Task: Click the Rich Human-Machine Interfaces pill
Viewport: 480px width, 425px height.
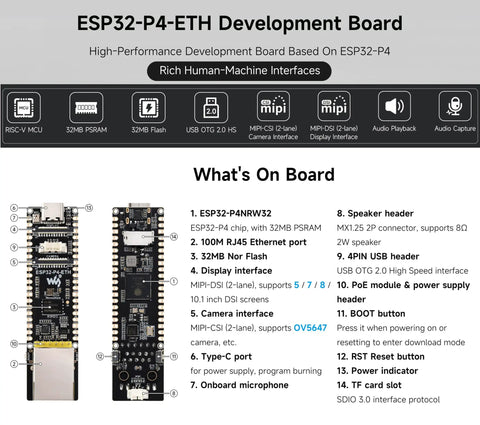Action: tap(239, 71)
